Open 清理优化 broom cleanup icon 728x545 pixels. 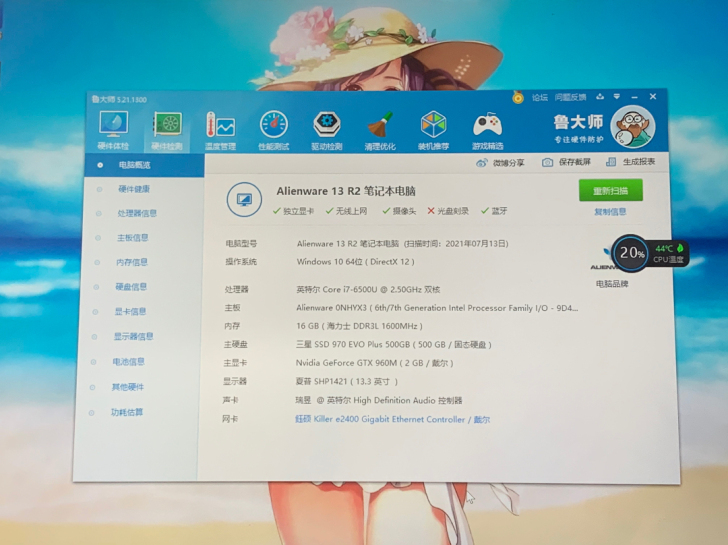coord(380,131)
